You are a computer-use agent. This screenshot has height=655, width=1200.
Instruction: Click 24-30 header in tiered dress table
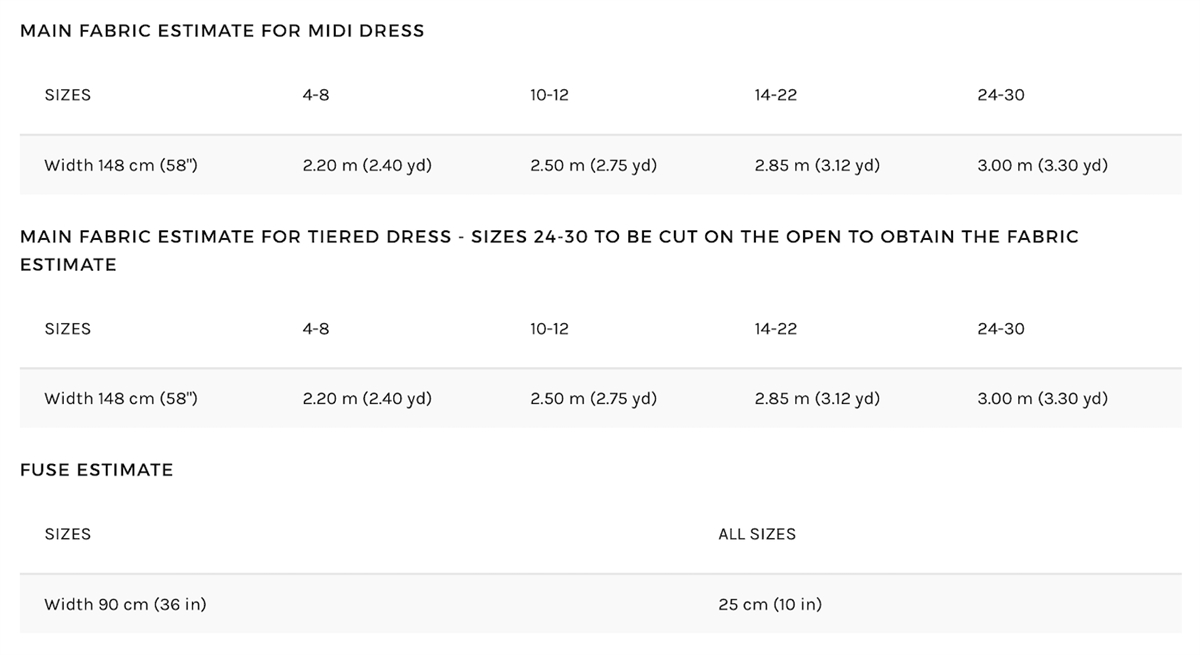pyautogui.click(x=1001, y=329)
